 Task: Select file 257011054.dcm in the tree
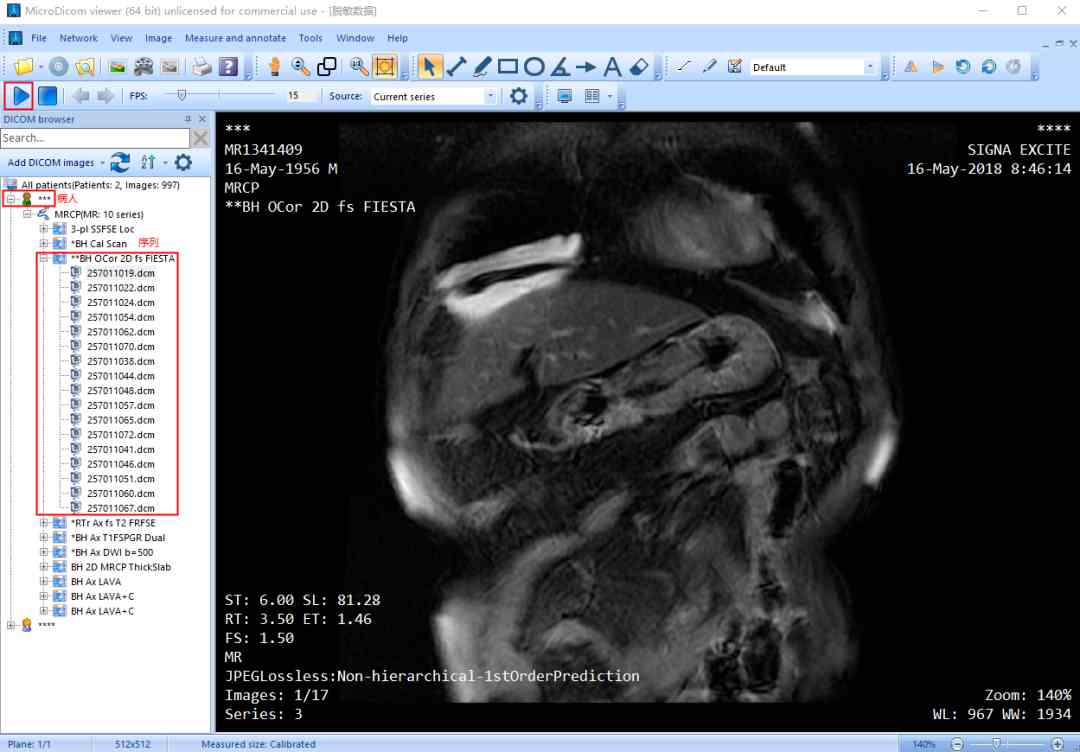pyautogui.click(x=120, y=317)
